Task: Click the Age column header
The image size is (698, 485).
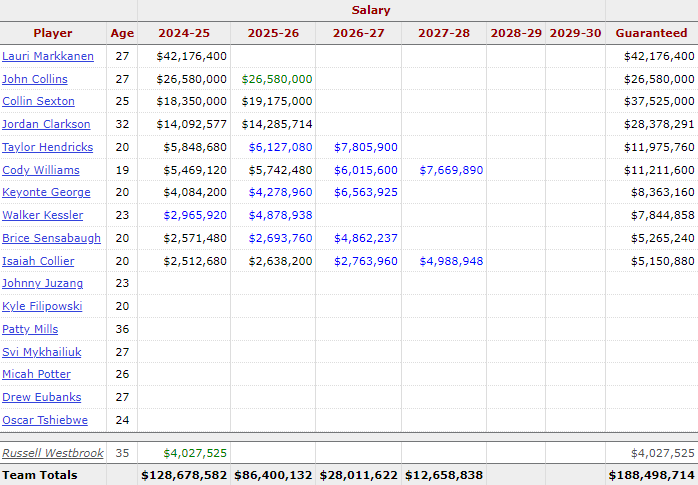Action: tap(122, 33)
